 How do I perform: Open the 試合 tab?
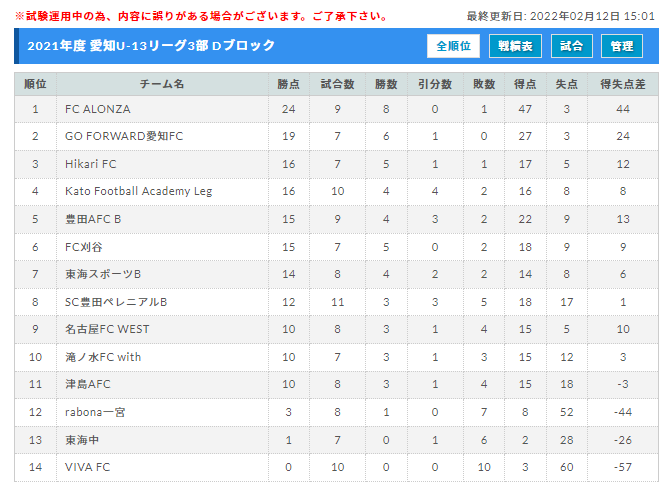[572, 46]
